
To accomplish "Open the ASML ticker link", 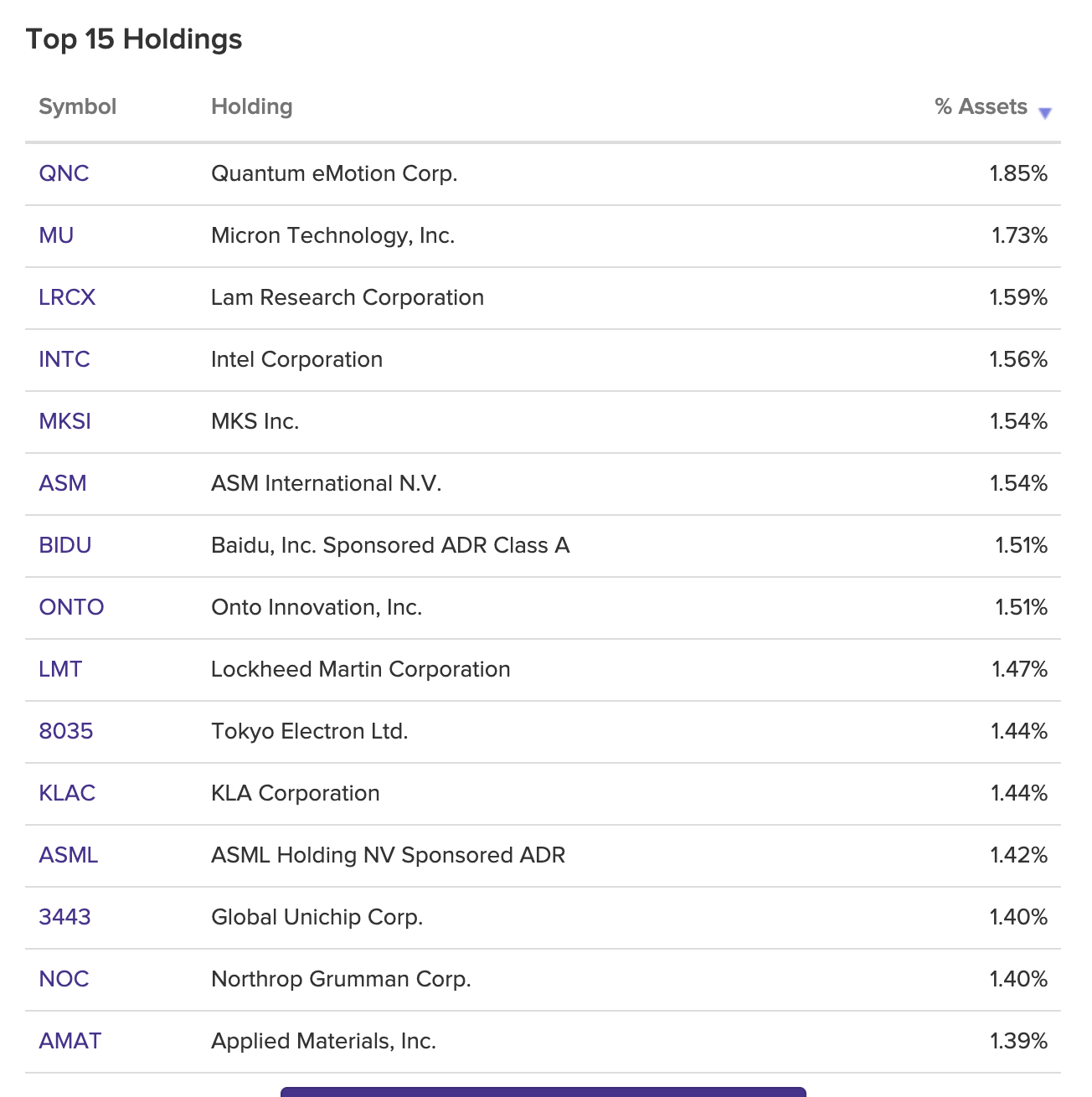I will pos(69,855).
